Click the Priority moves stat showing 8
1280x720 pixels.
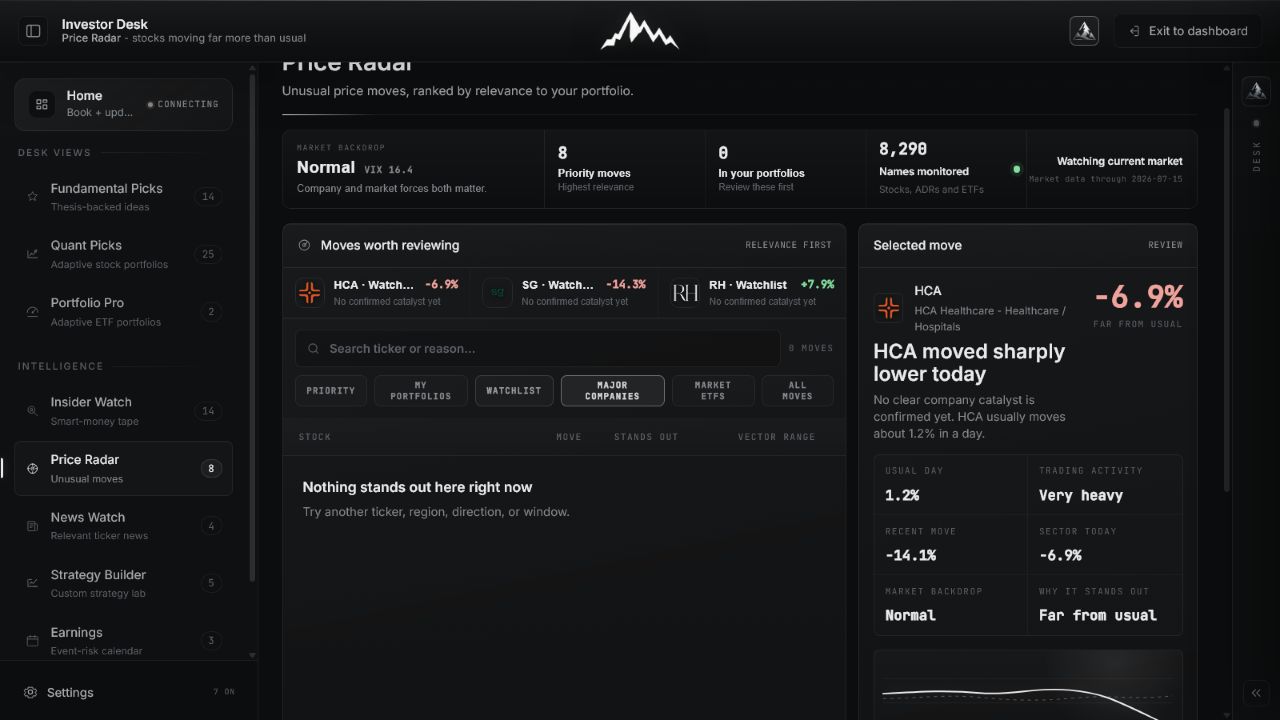click(624, 169)
